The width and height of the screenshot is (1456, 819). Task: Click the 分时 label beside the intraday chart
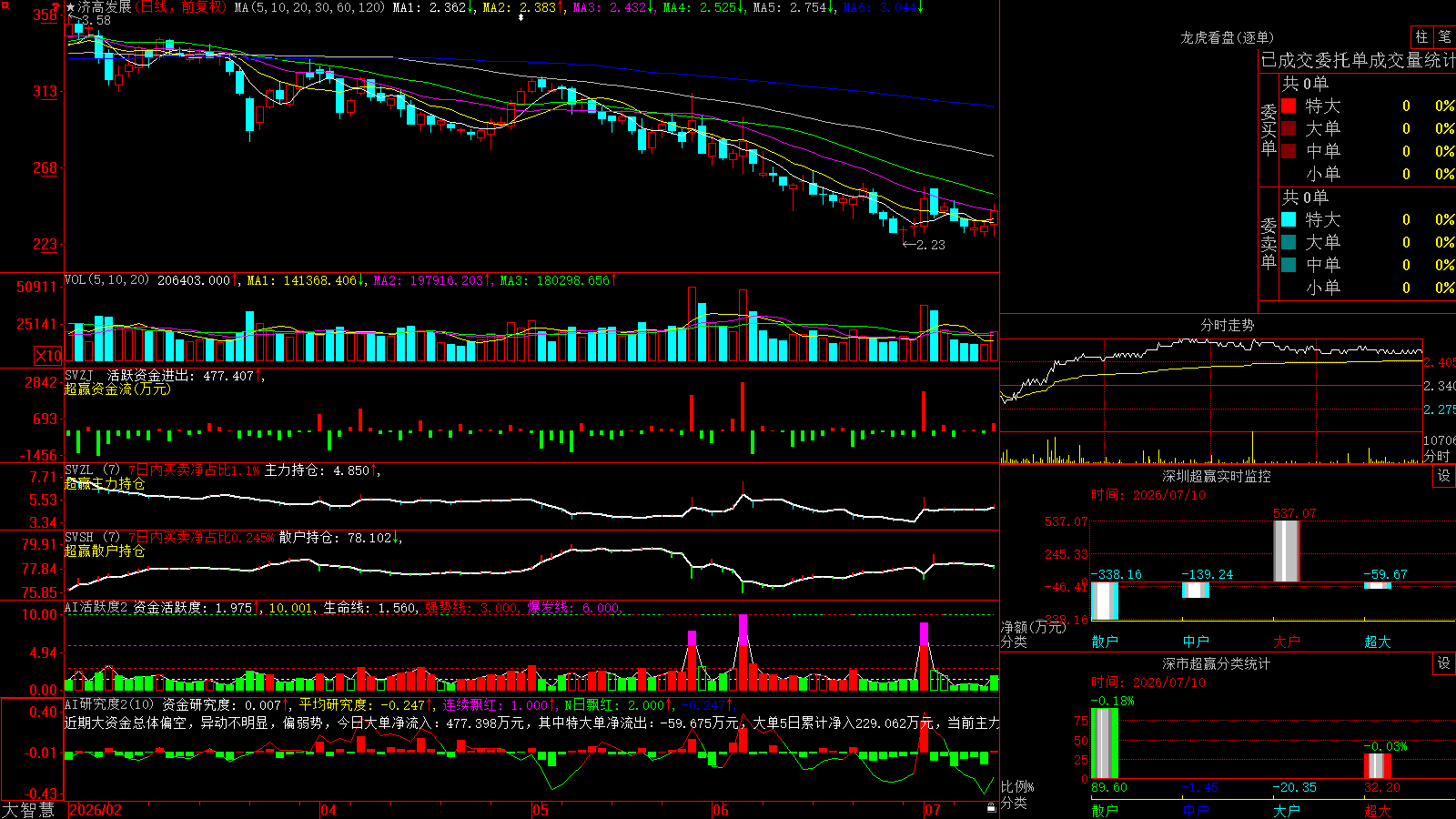coord(1437,455)
